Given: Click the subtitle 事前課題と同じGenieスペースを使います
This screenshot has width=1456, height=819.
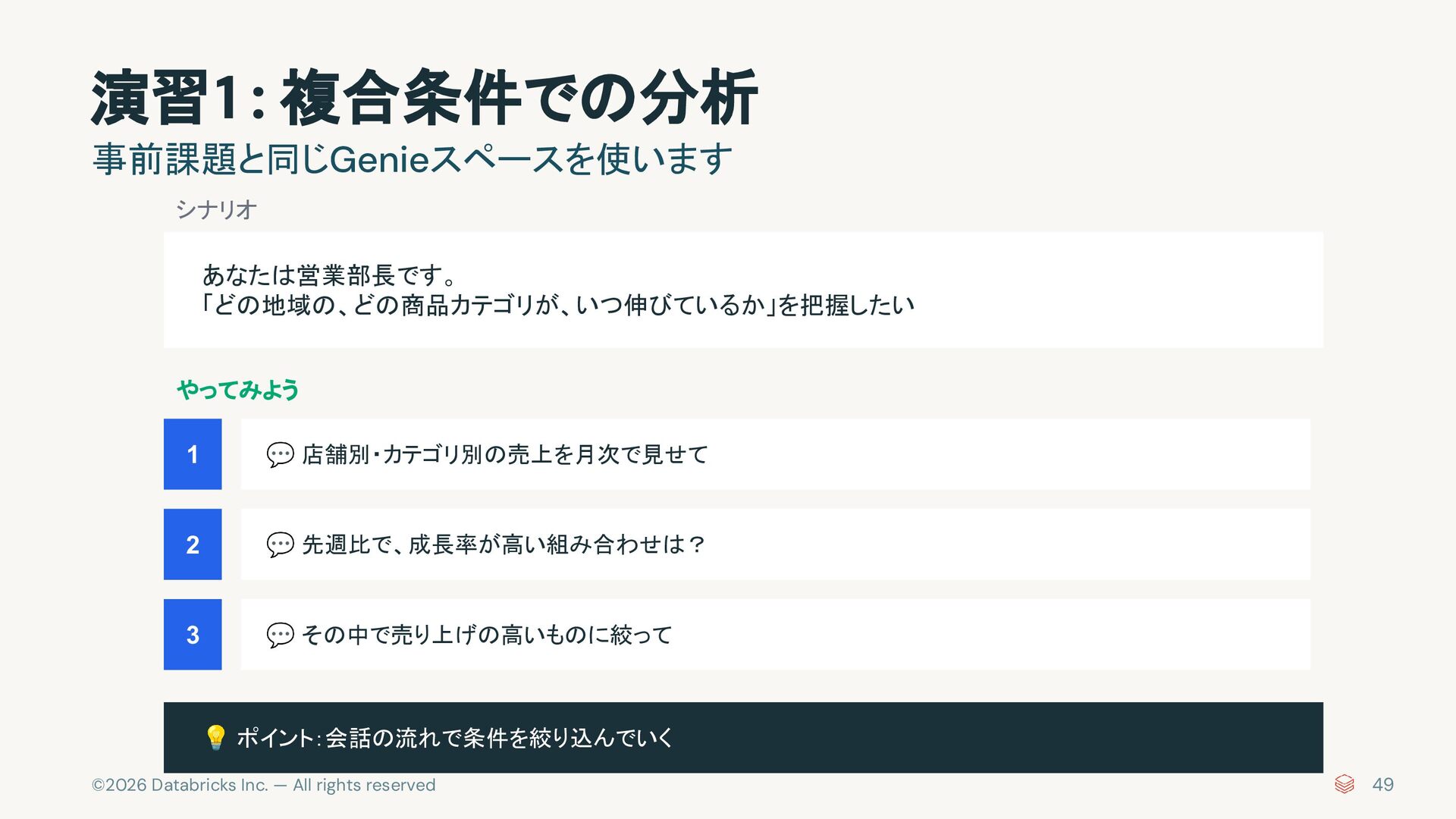Looking at the screenshot, I should pyautogui.click(x=413, y=159).
